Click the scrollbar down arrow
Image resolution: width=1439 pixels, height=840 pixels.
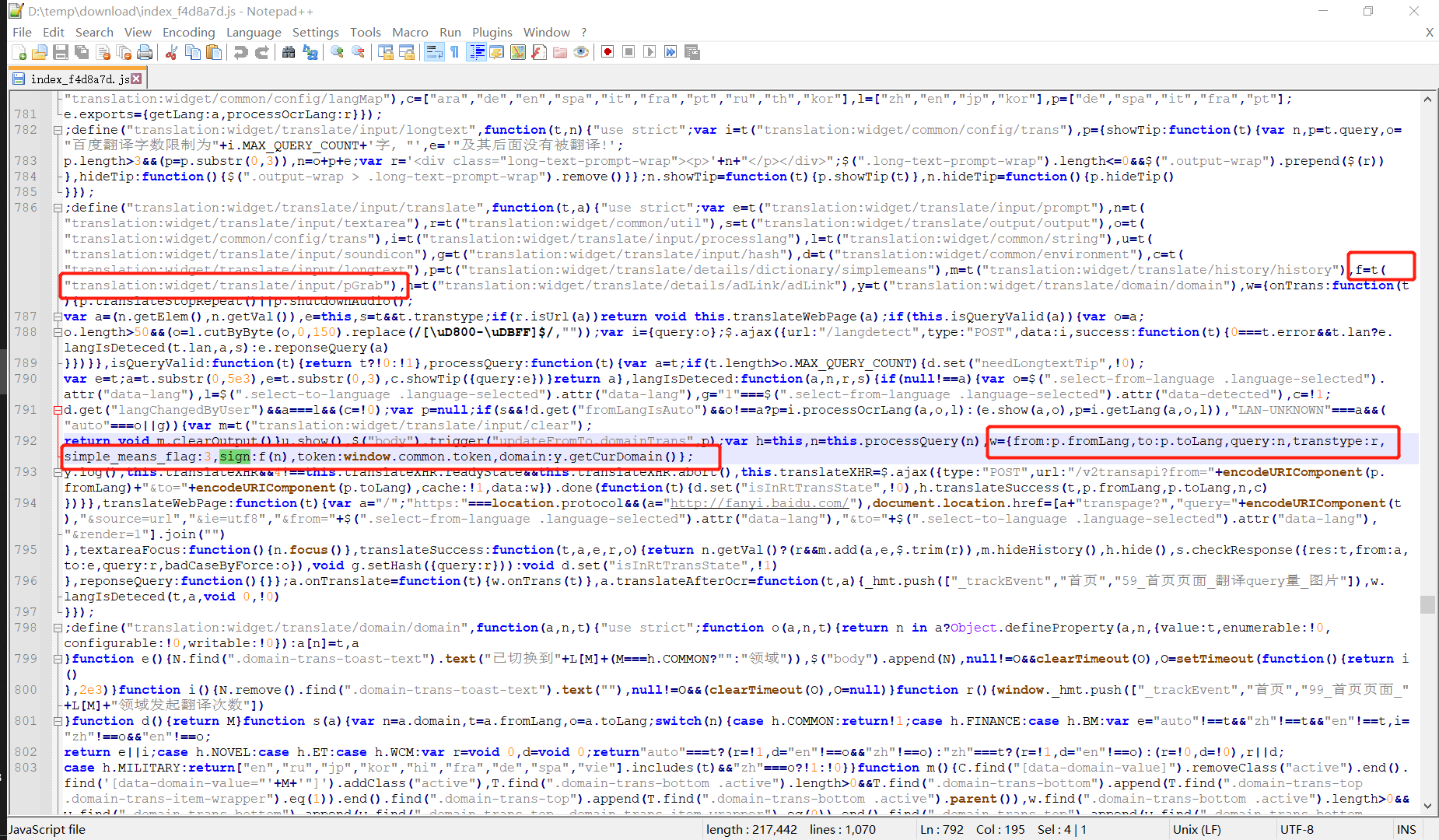(x=1427, y=806)
